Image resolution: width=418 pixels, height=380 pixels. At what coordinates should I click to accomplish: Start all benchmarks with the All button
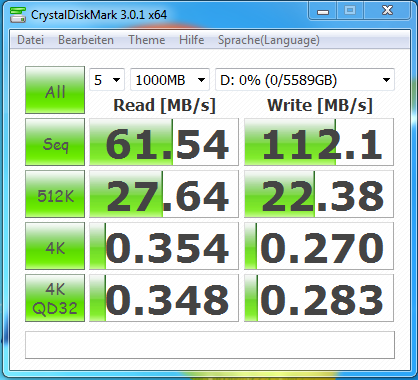pos(55,90)
